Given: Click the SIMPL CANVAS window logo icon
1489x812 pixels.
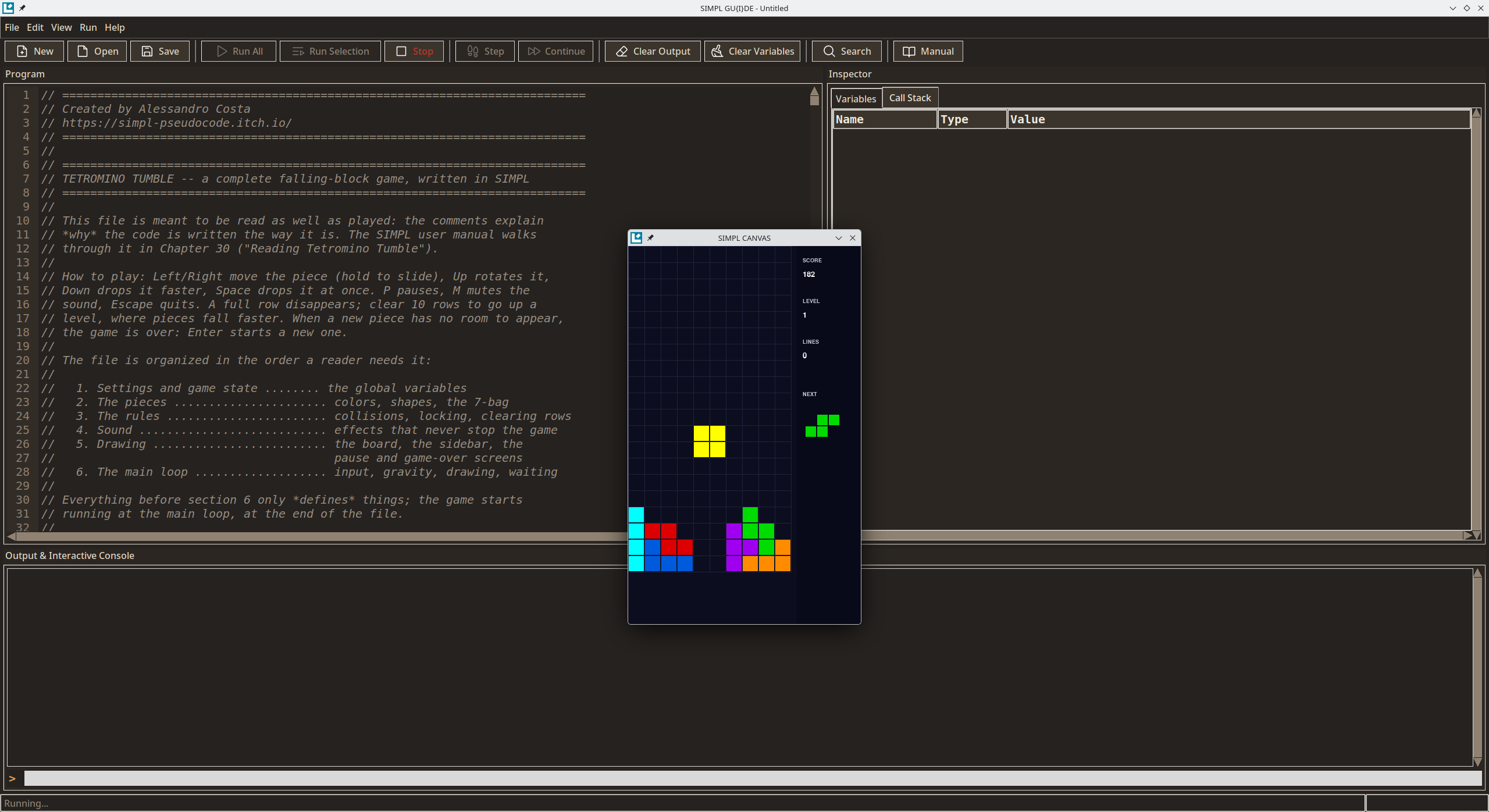Looking at the screenshot, I should pos(636,237).
